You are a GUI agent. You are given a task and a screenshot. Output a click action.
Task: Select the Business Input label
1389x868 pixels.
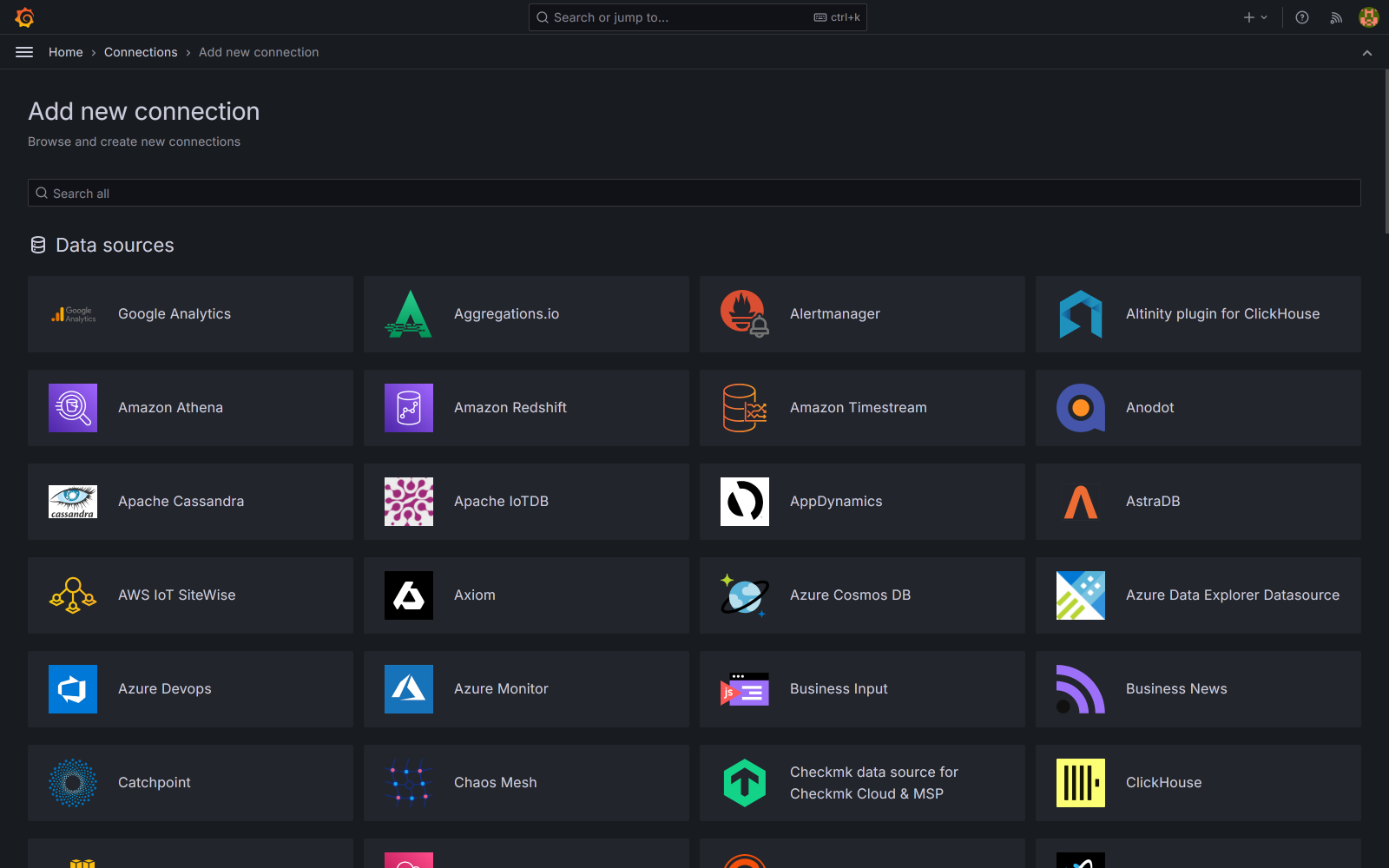coord(839,689)
